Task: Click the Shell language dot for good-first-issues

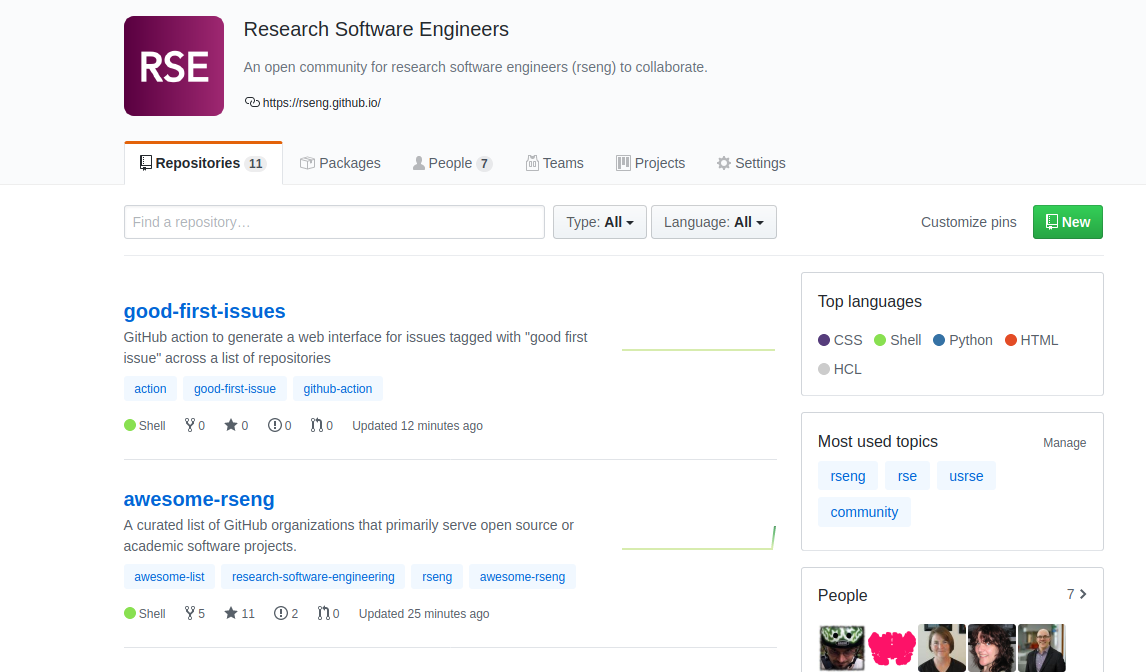Action: tap(130, 426)
